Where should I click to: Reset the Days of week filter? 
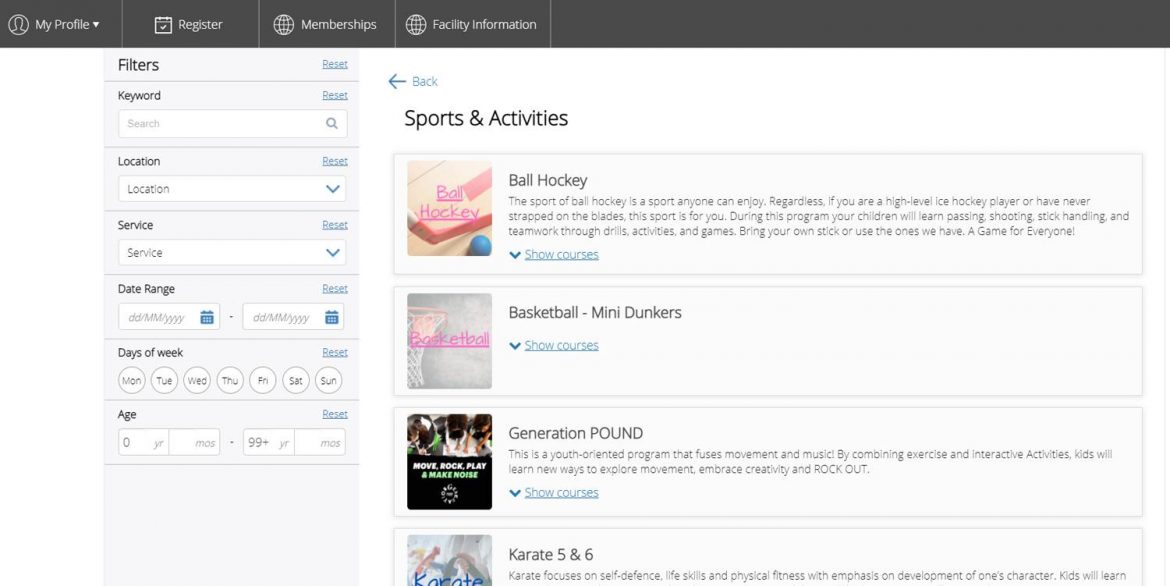335,352
